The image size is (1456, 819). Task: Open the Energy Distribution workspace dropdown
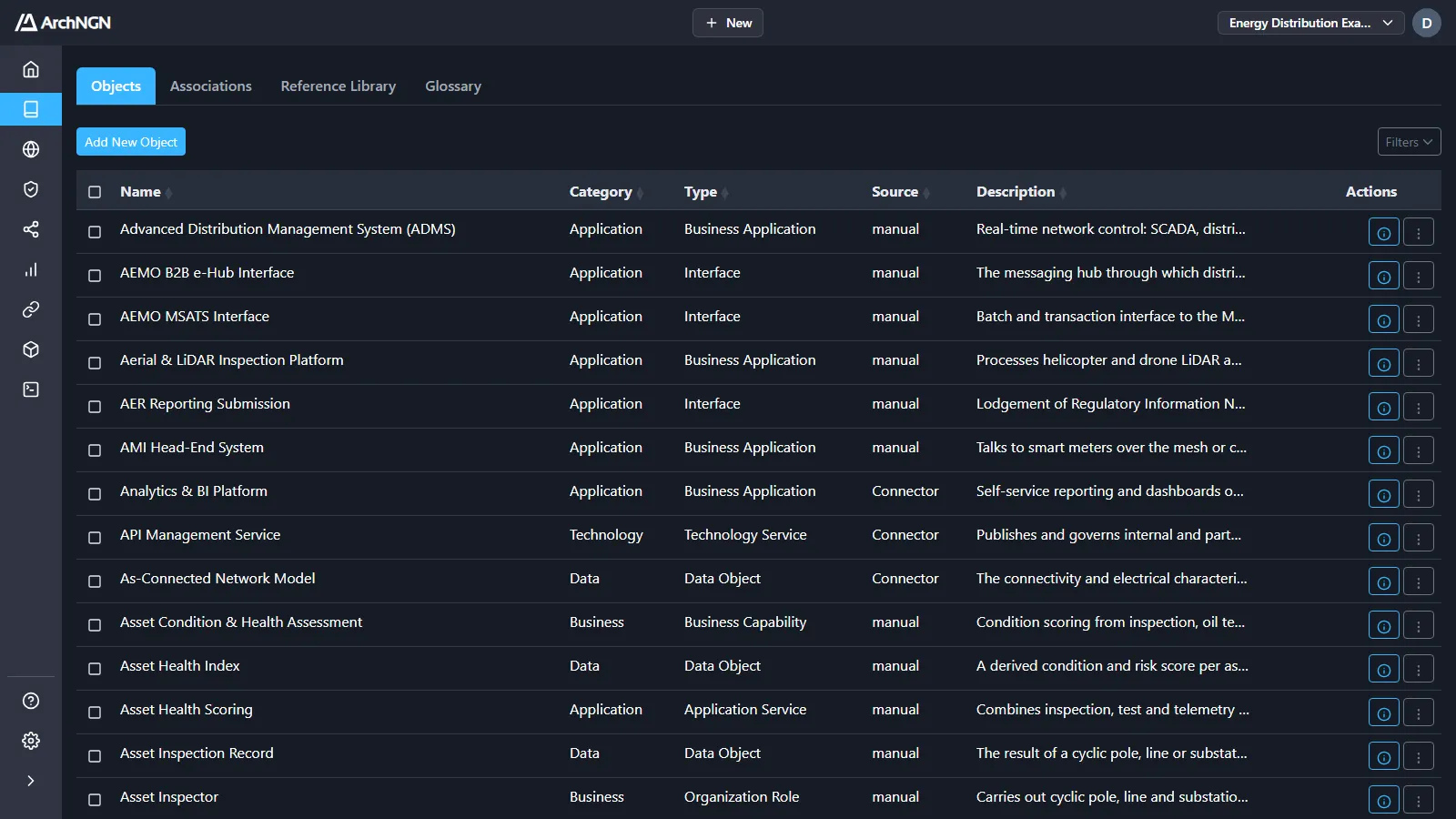tap(1310, 23)
